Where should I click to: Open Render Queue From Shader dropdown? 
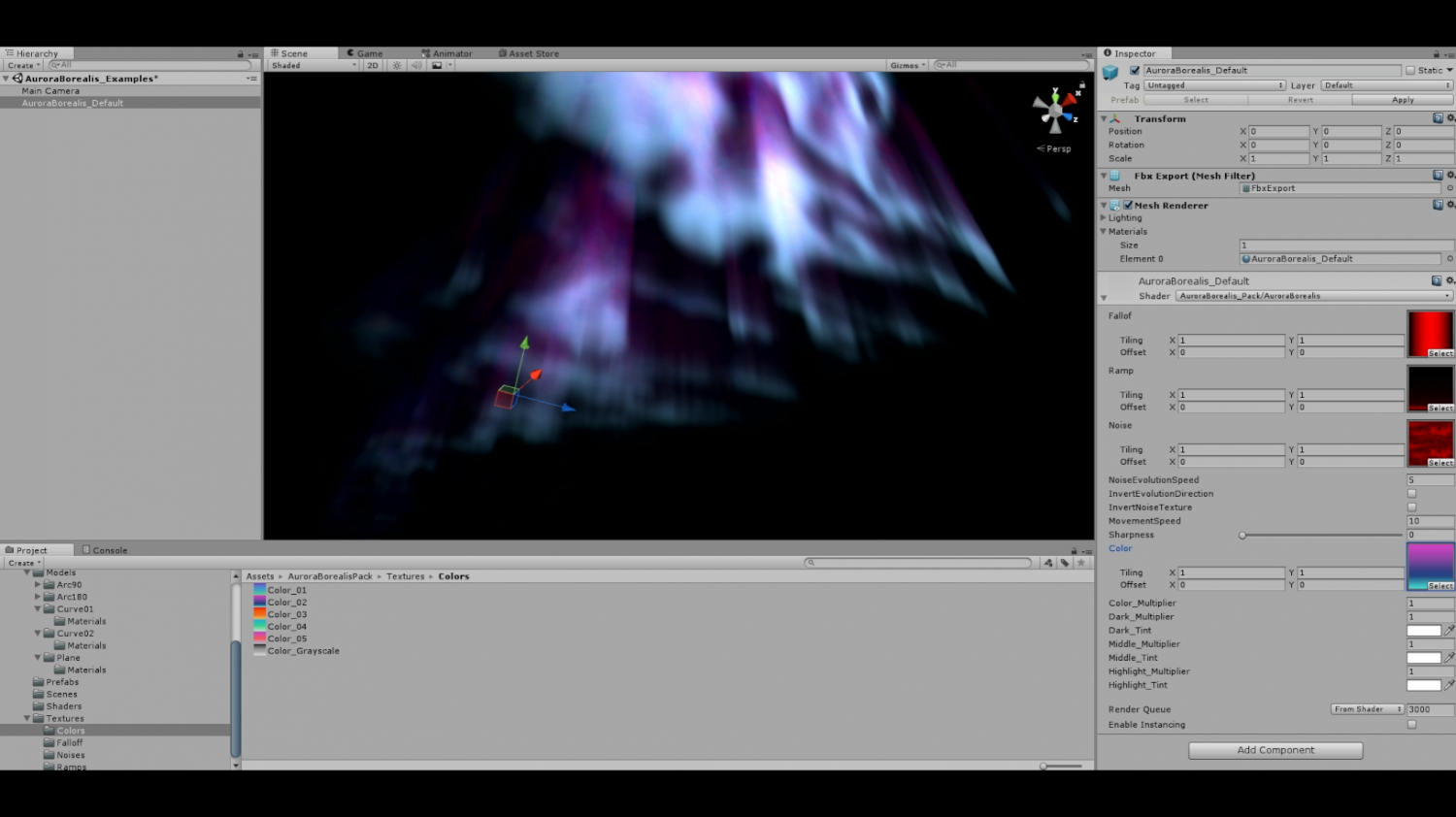[x=1367, y=709]
